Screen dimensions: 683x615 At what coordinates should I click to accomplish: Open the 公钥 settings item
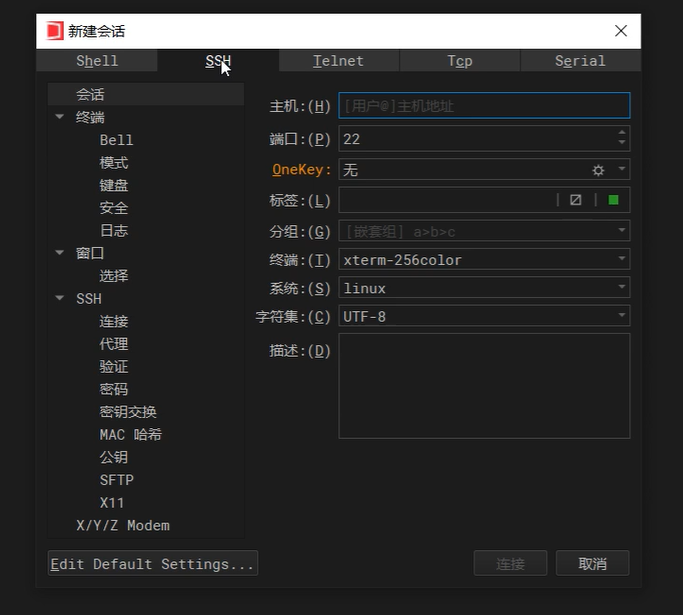[x=114, y=457]
